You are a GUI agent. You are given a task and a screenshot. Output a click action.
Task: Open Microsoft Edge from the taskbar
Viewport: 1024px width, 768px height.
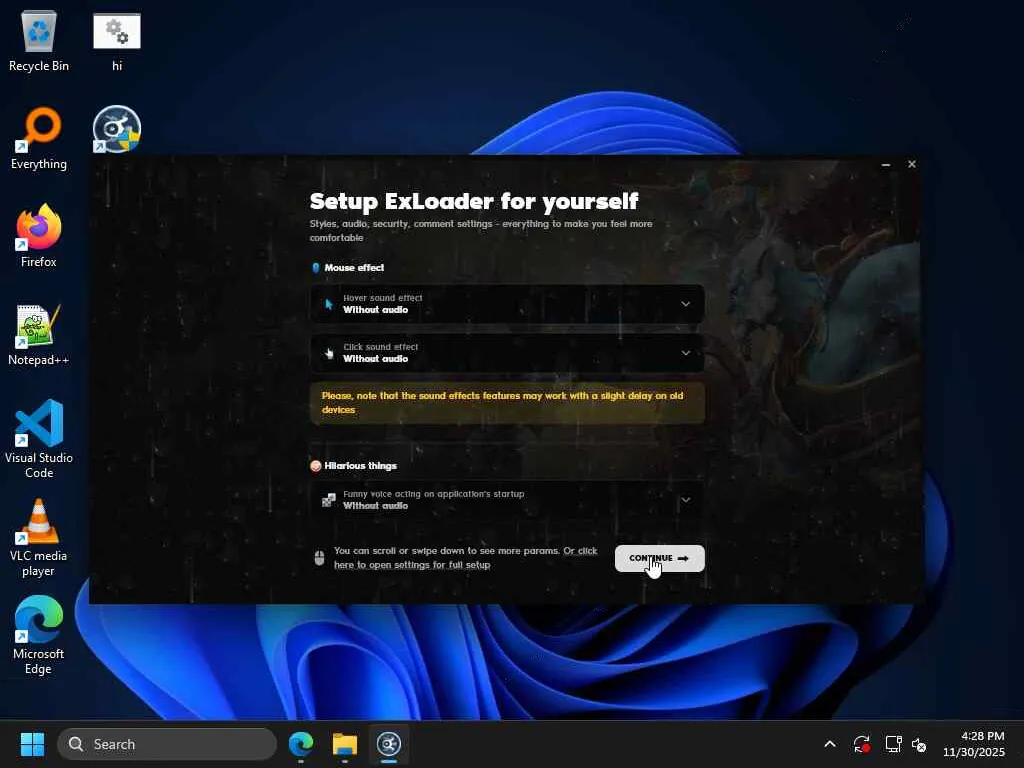click(x=301, y=744)
